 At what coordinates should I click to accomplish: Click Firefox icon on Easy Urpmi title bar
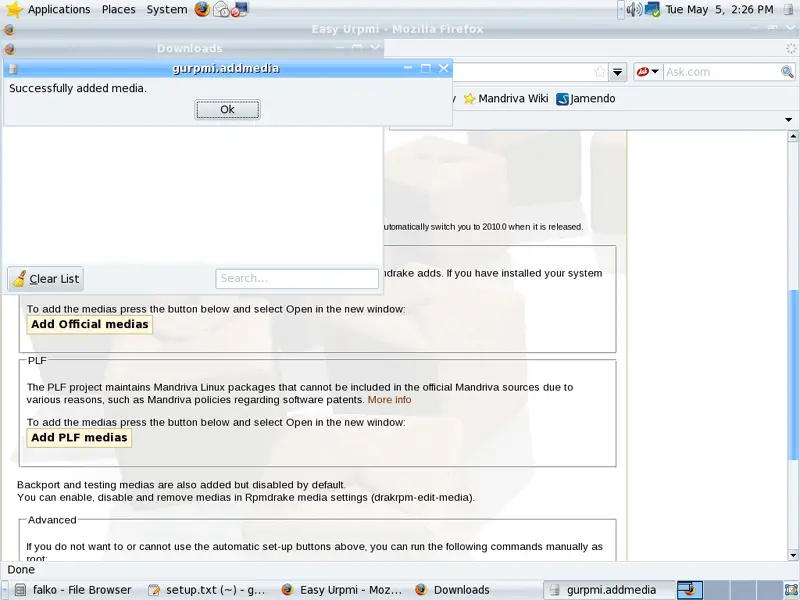[x=9, y=30]
